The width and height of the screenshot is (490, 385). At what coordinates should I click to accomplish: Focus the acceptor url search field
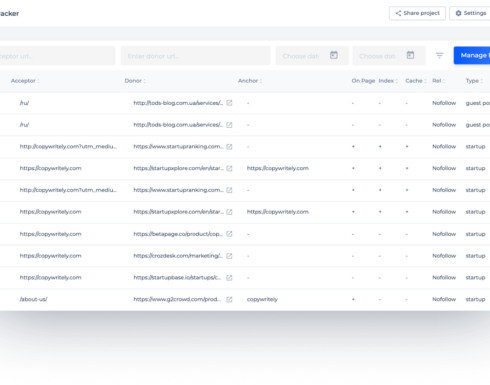coord(57,56)
